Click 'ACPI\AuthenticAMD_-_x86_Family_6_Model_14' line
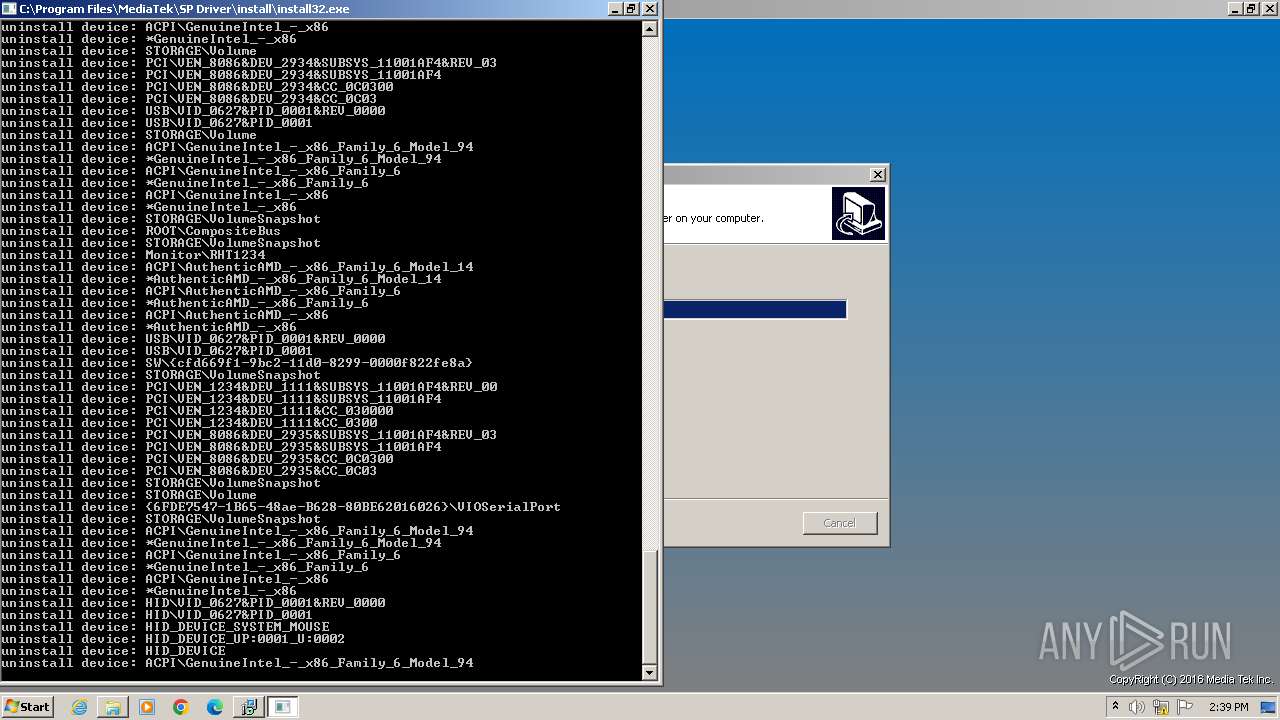 pyautogui.click(x=237, y=267)
